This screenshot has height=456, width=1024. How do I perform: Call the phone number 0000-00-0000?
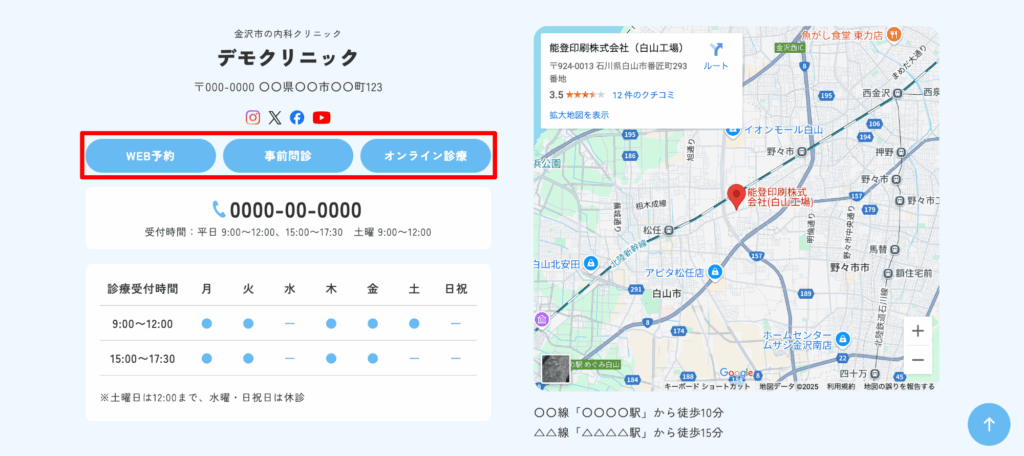tap(287, 210)
